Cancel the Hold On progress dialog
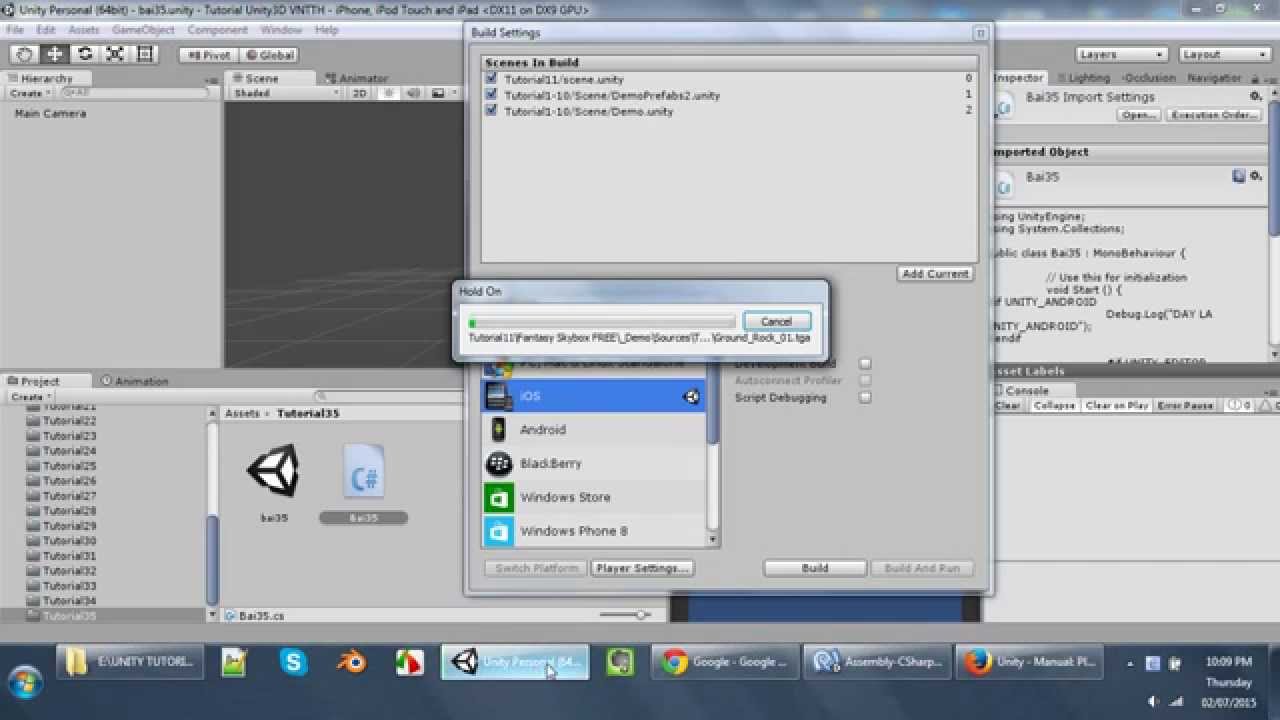Viewport: 1280px width, 720px height. click(776, 321)
